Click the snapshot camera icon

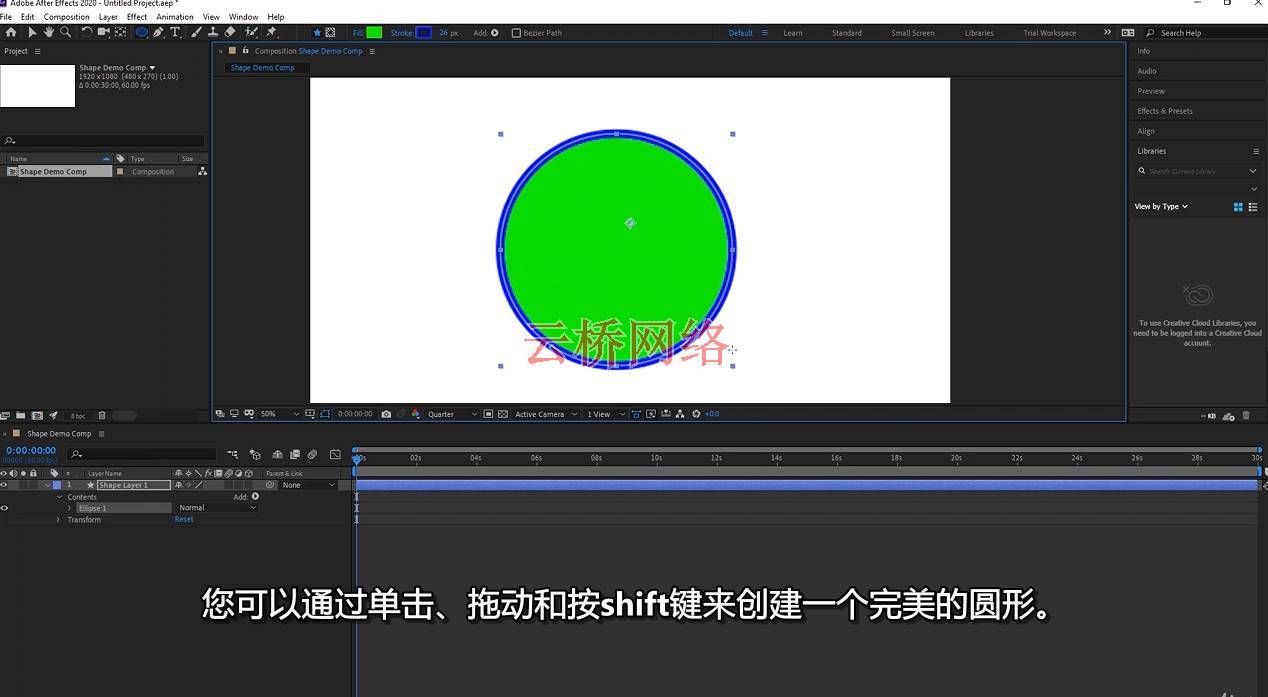(x=387, y=414)
